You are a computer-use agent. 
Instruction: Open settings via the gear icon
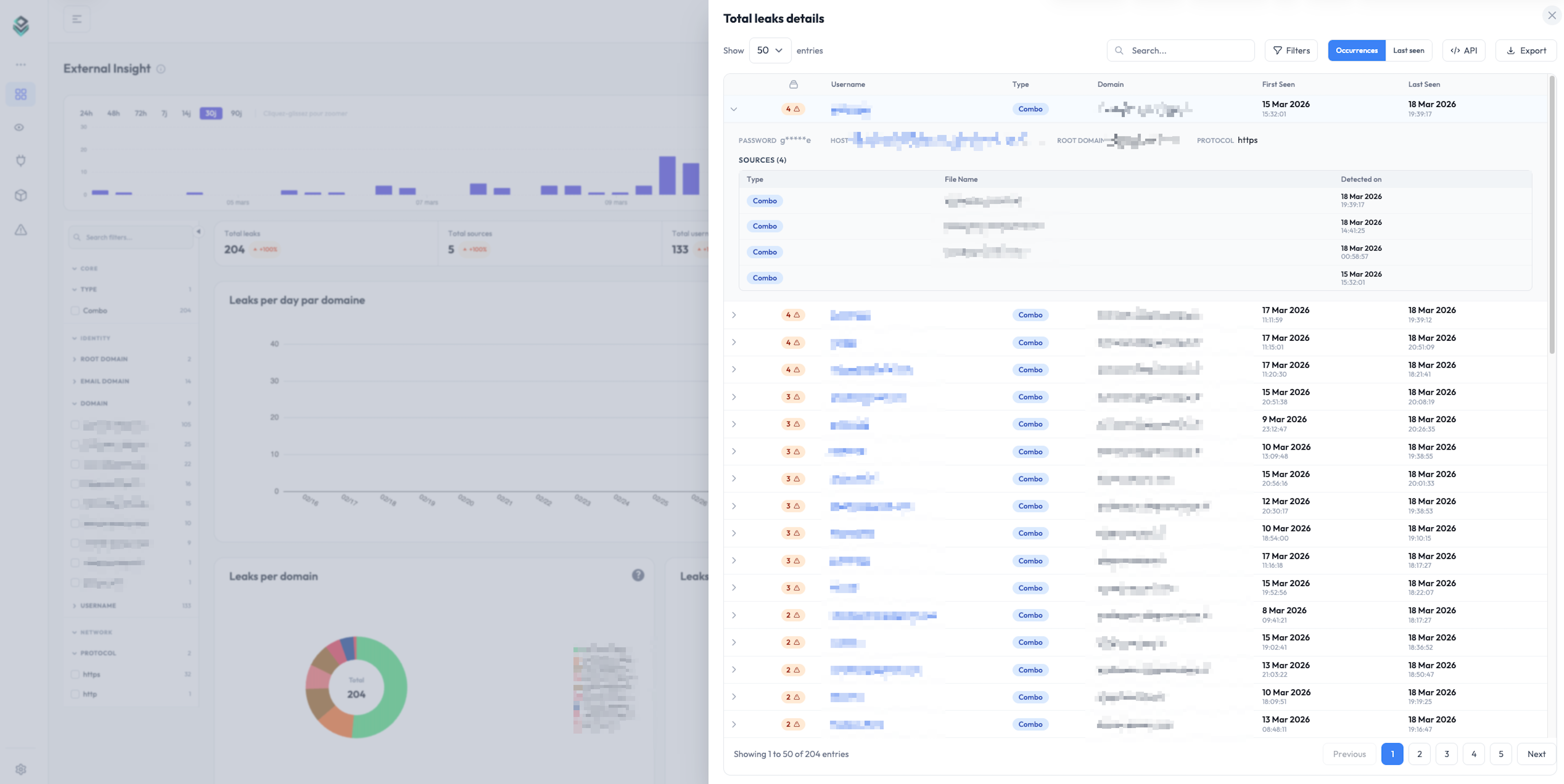pos(21,769)
